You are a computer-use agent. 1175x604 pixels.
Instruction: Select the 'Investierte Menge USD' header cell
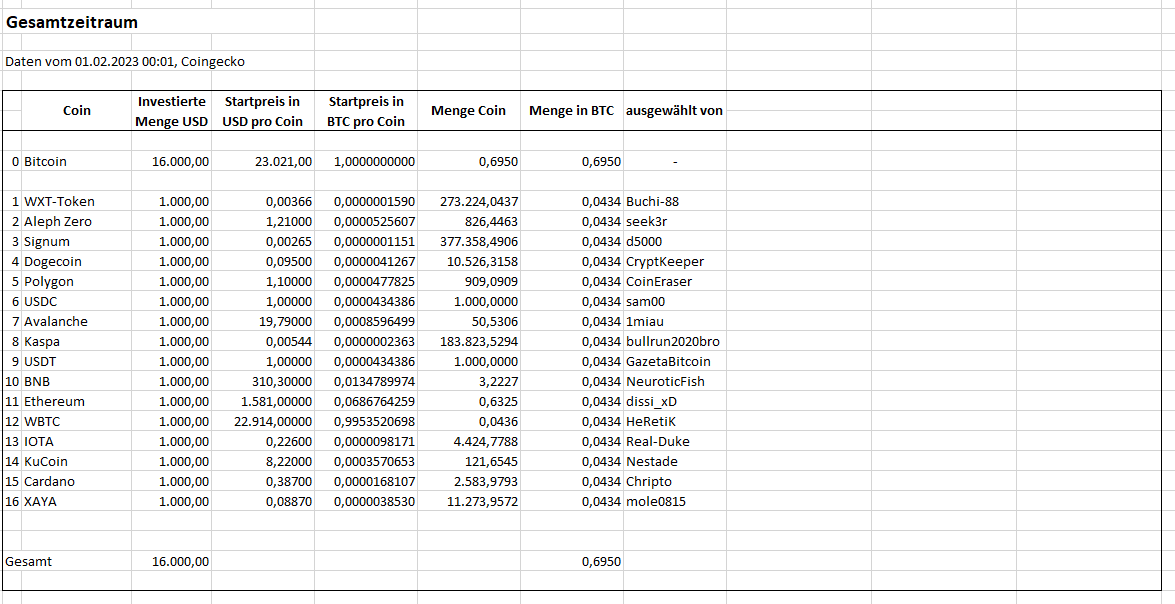point(172,111)
